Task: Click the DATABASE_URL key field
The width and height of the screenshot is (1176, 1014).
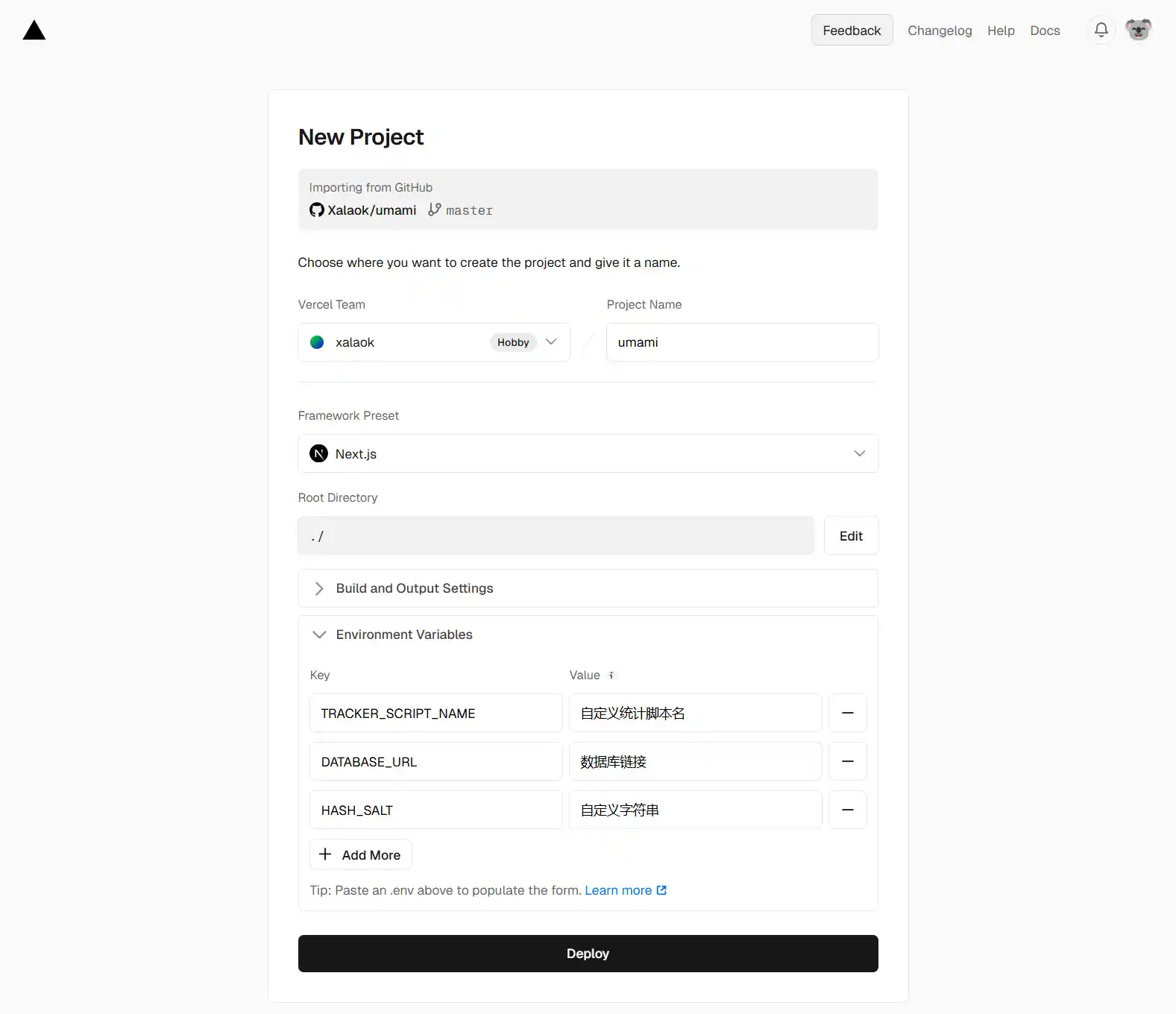Action: tap(436, 761)
